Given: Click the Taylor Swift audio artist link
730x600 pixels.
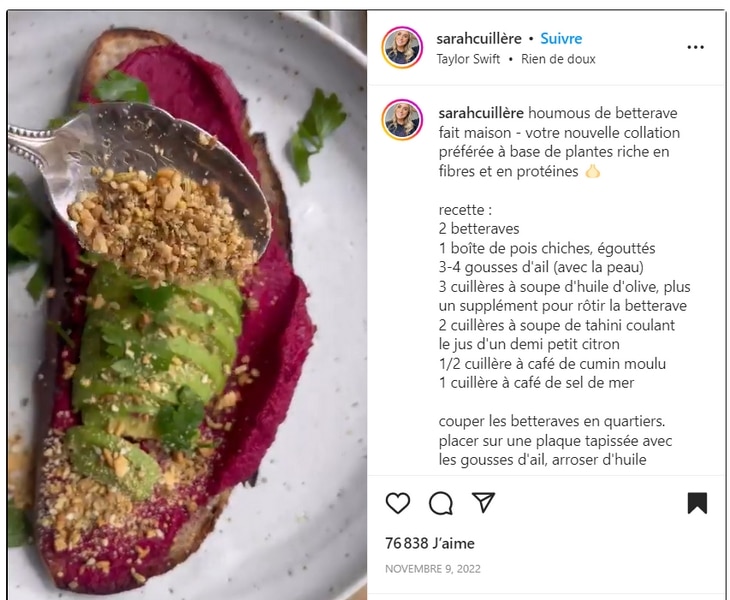Looking at the screenshot, I should 468,59.
